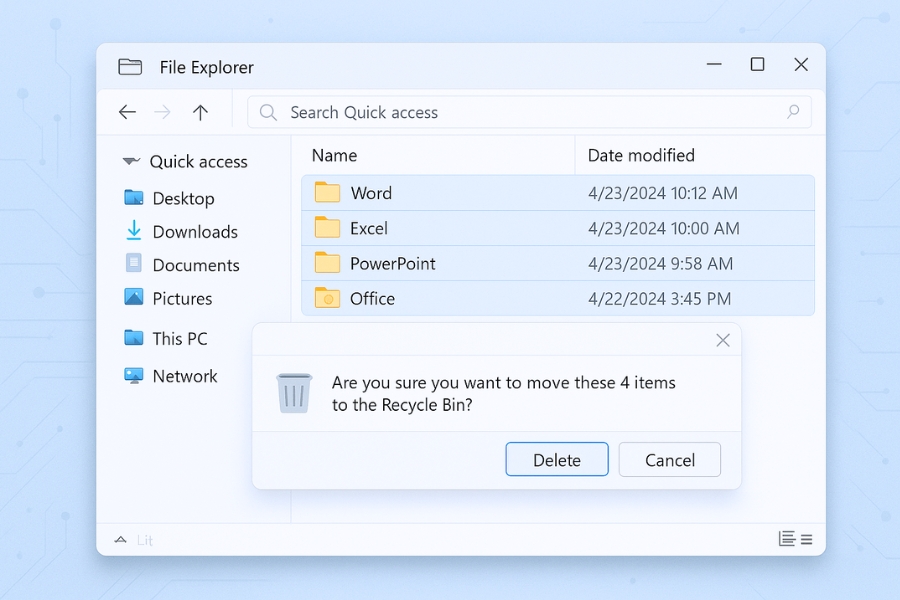The image size is (900, 600).
Task: Click the back navigation arrow
Action: click(x=127, y=112)
